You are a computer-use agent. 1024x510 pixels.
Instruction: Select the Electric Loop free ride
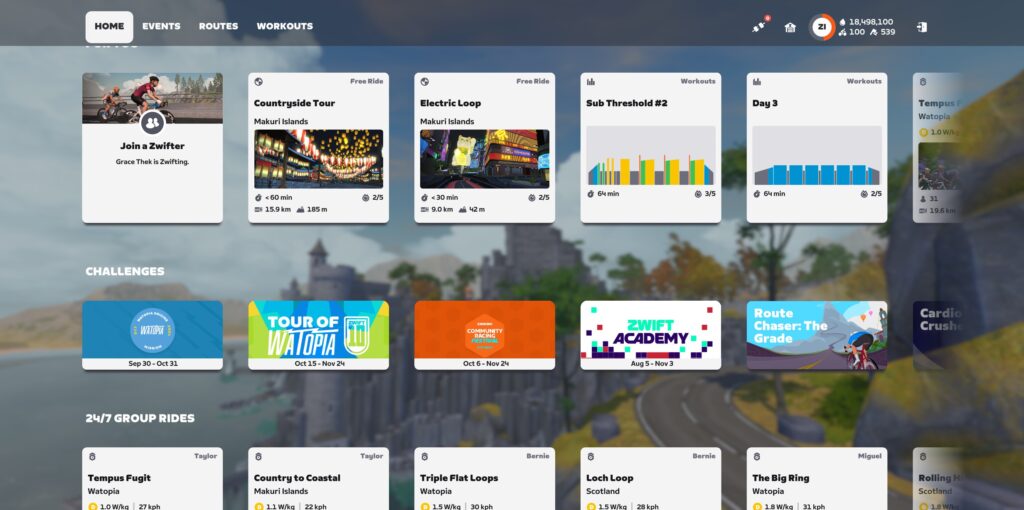(485, 148)
